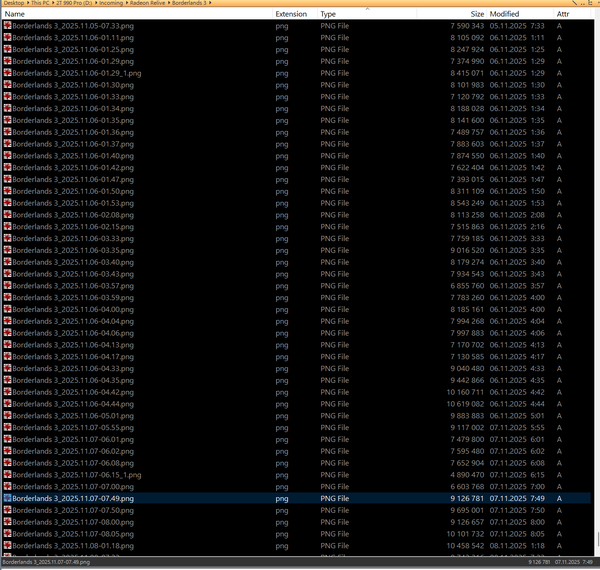This screenshot has width=600, height=570.
Task: Navigate to Radeon Relive folder in breadcrumb
Action: coord(147,3)
